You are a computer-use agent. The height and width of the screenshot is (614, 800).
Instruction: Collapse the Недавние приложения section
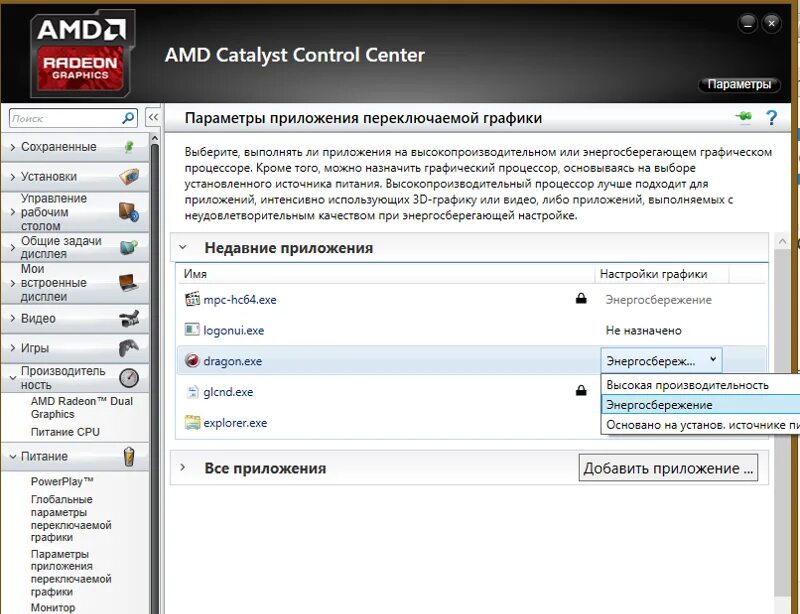click(183, 248)
